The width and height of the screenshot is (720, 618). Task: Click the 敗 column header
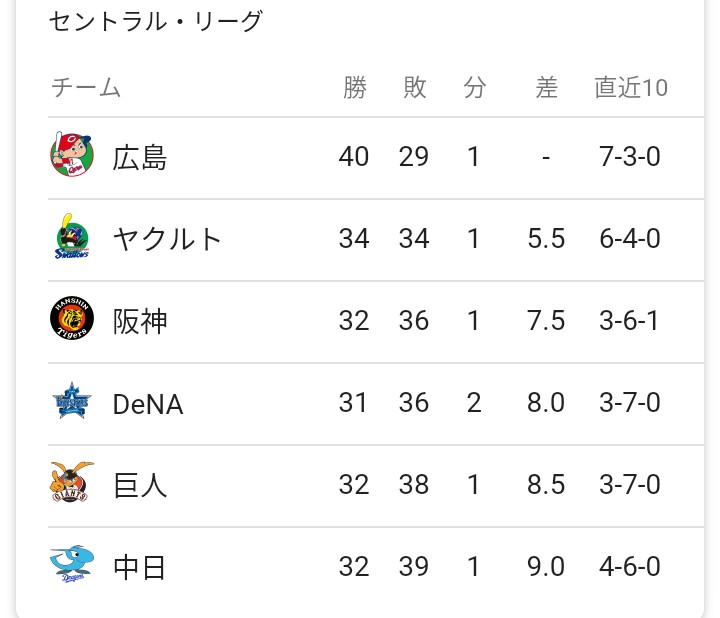point(415,87)
